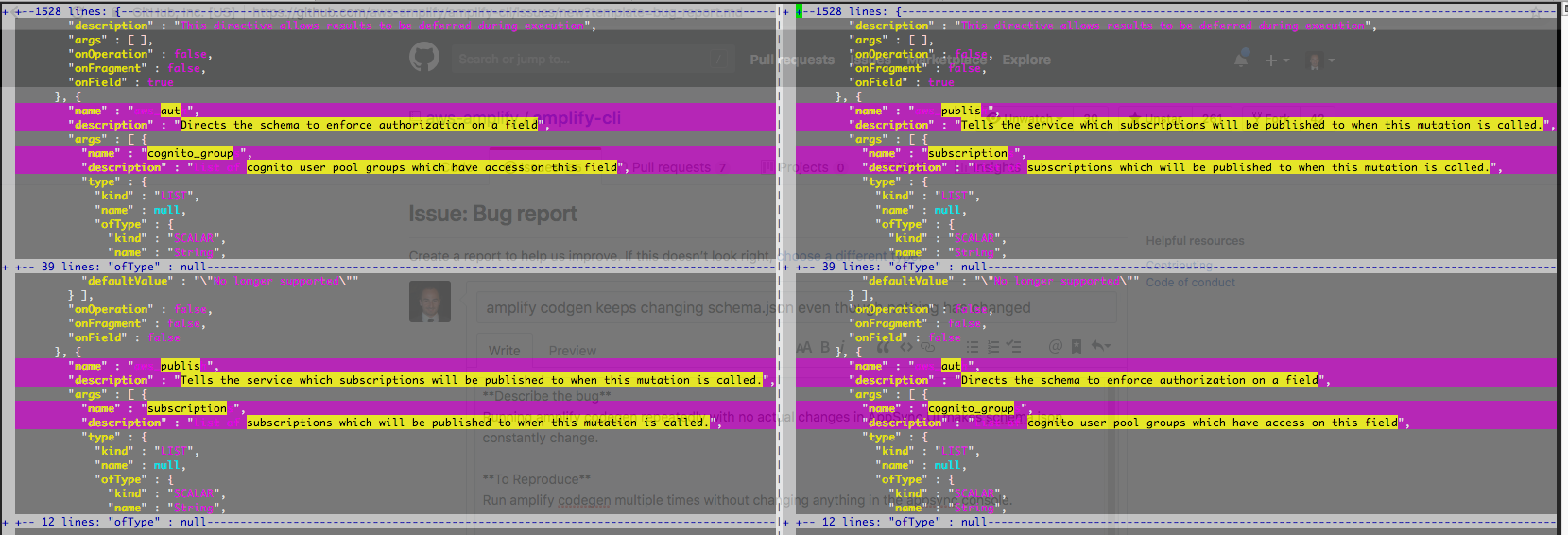Viewport: 1568px width, 535px height.
Task: Open the GitHub Octocat home logo
Action: 424,58
